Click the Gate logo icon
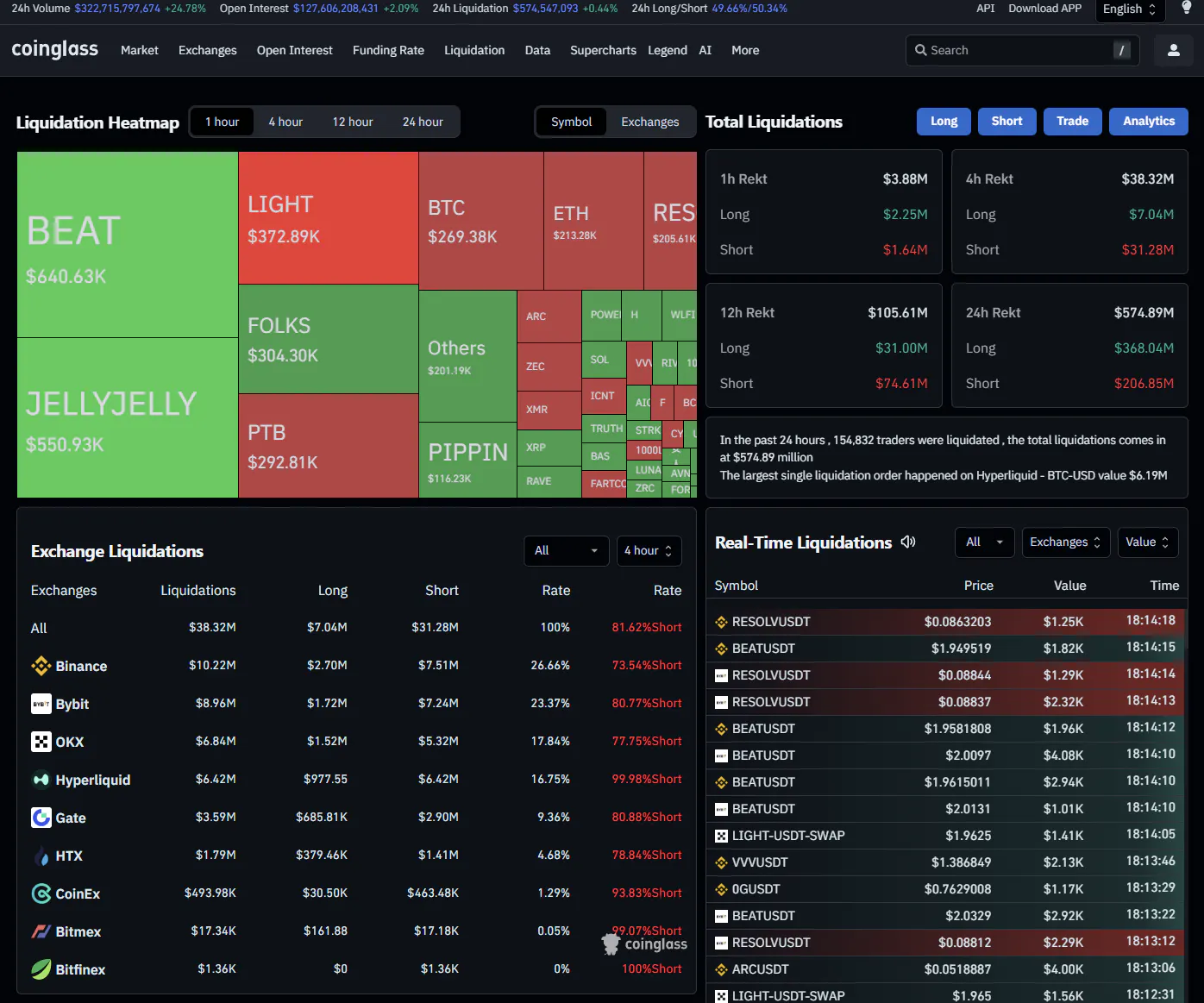1204x1003 pixels. pyautogui.click(x=41, y=818)
